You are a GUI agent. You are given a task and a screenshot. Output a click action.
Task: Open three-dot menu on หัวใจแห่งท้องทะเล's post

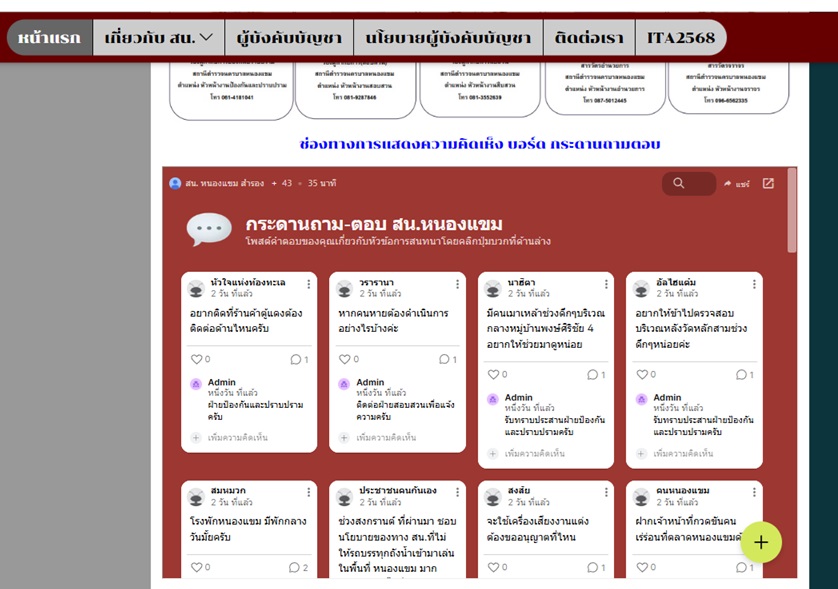pos(308,285)
